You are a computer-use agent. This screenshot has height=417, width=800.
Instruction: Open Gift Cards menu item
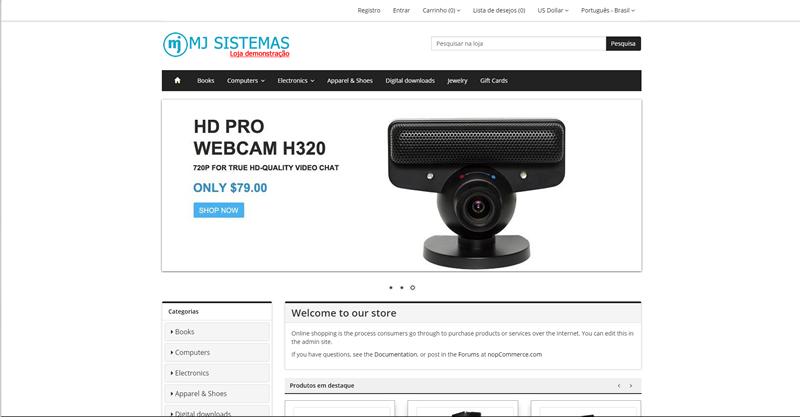(x=493, y=81)
